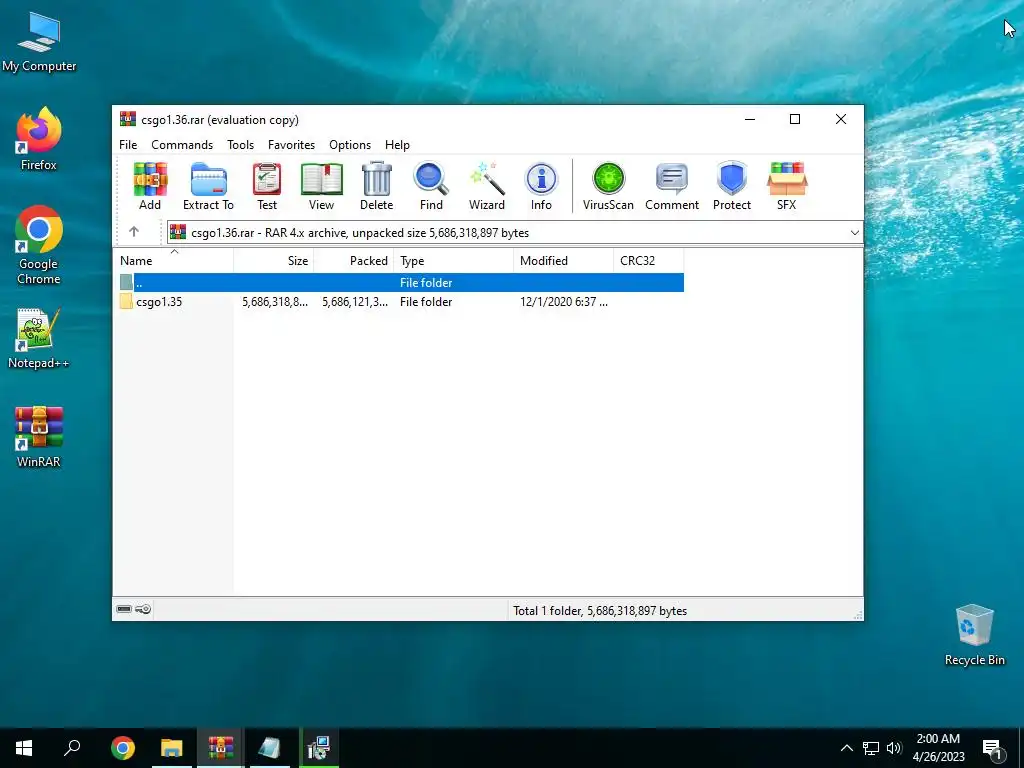Open Firefox desktop shortcut

[39, 139]
